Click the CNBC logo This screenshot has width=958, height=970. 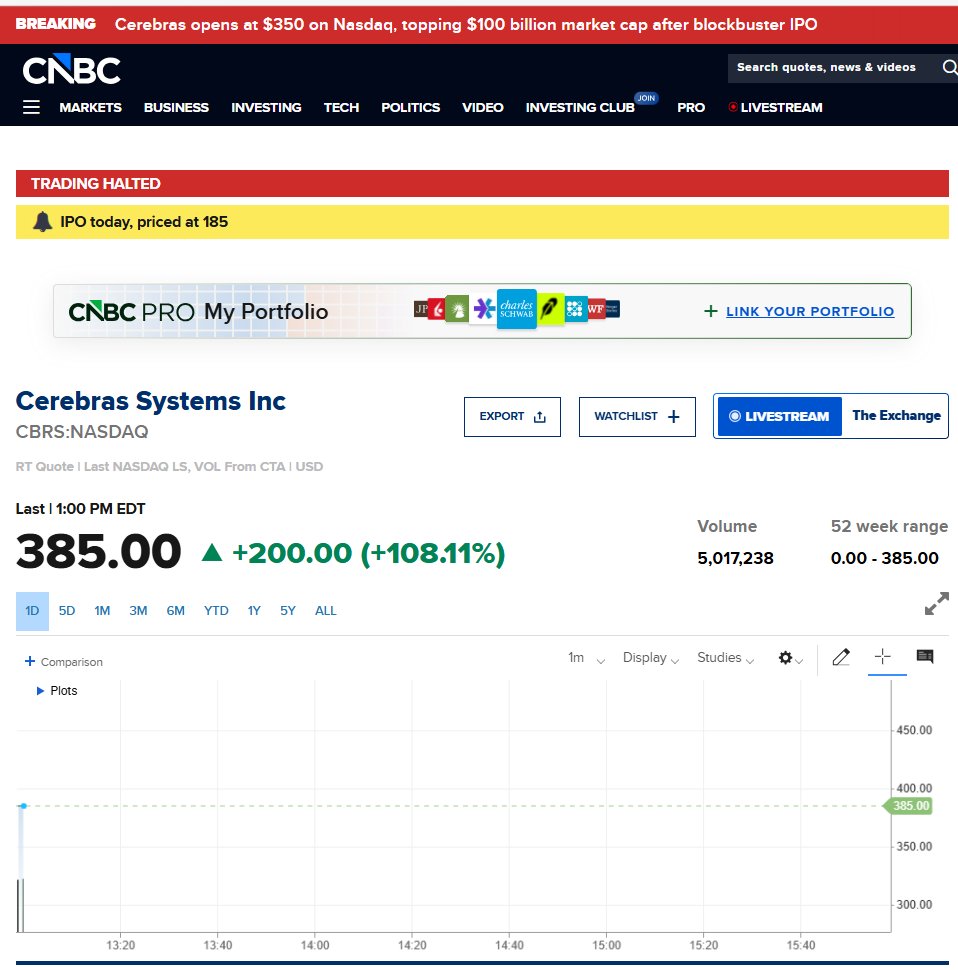(71, 69)
